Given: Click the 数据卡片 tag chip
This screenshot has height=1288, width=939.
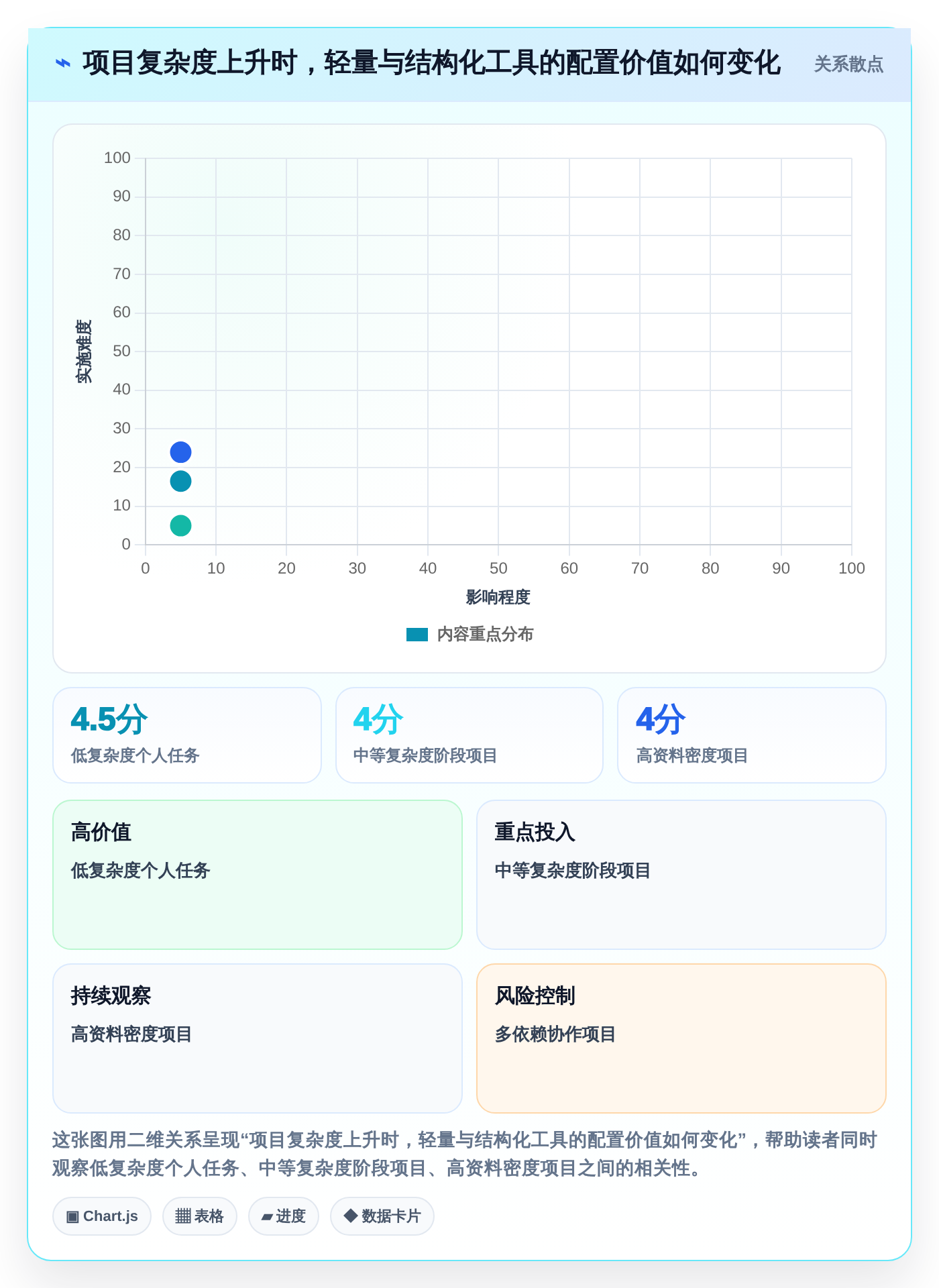Looking at the screenshot, I should (382, 1216).
